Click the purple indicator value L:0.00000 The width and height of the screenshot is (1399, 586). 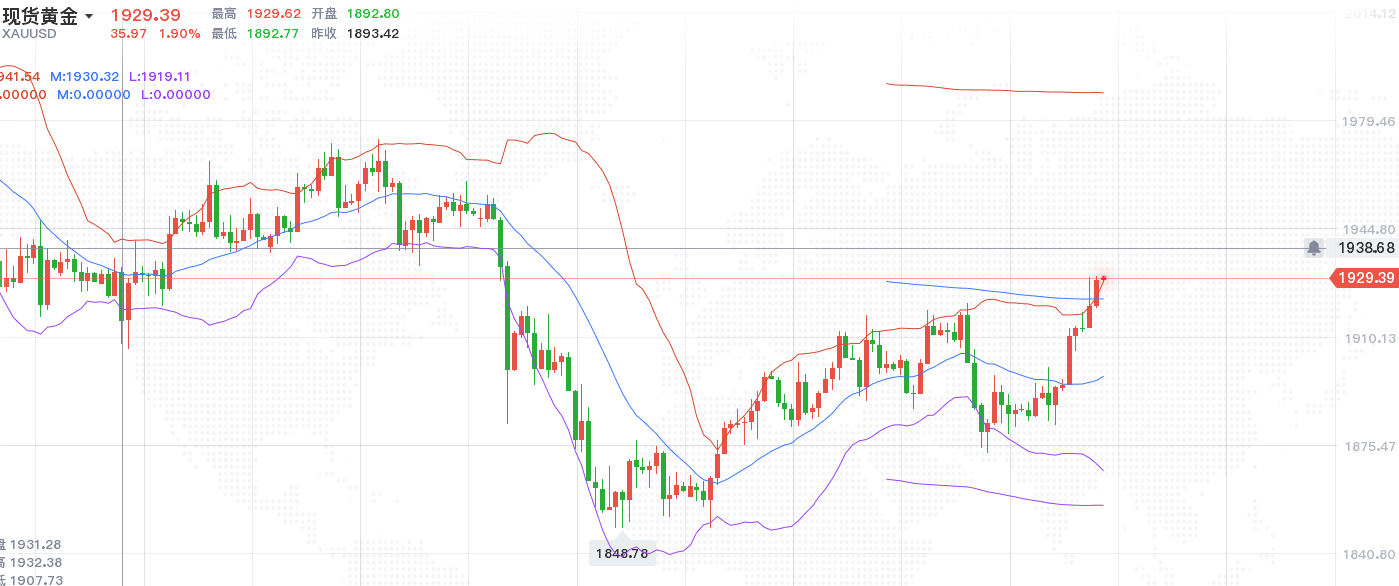click(175, 95)
